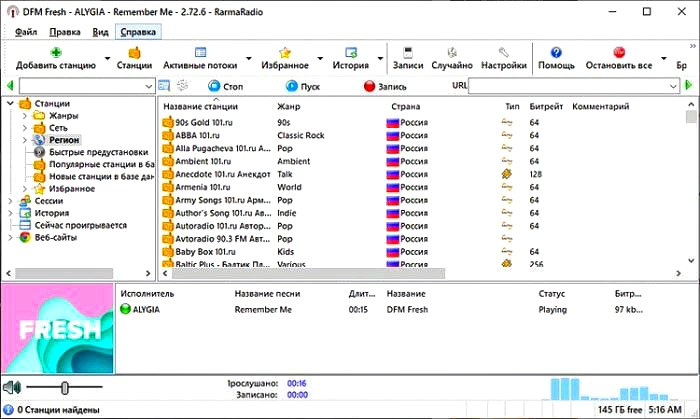The height and width of the screenshot is (419, 700).
Task: Sort by Страна column header
Action: (x=405, y=106)
